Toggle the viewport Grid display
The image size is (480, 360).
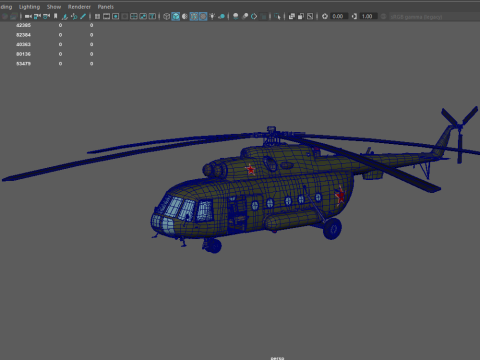pyautogui.click(x=97, y=16)
